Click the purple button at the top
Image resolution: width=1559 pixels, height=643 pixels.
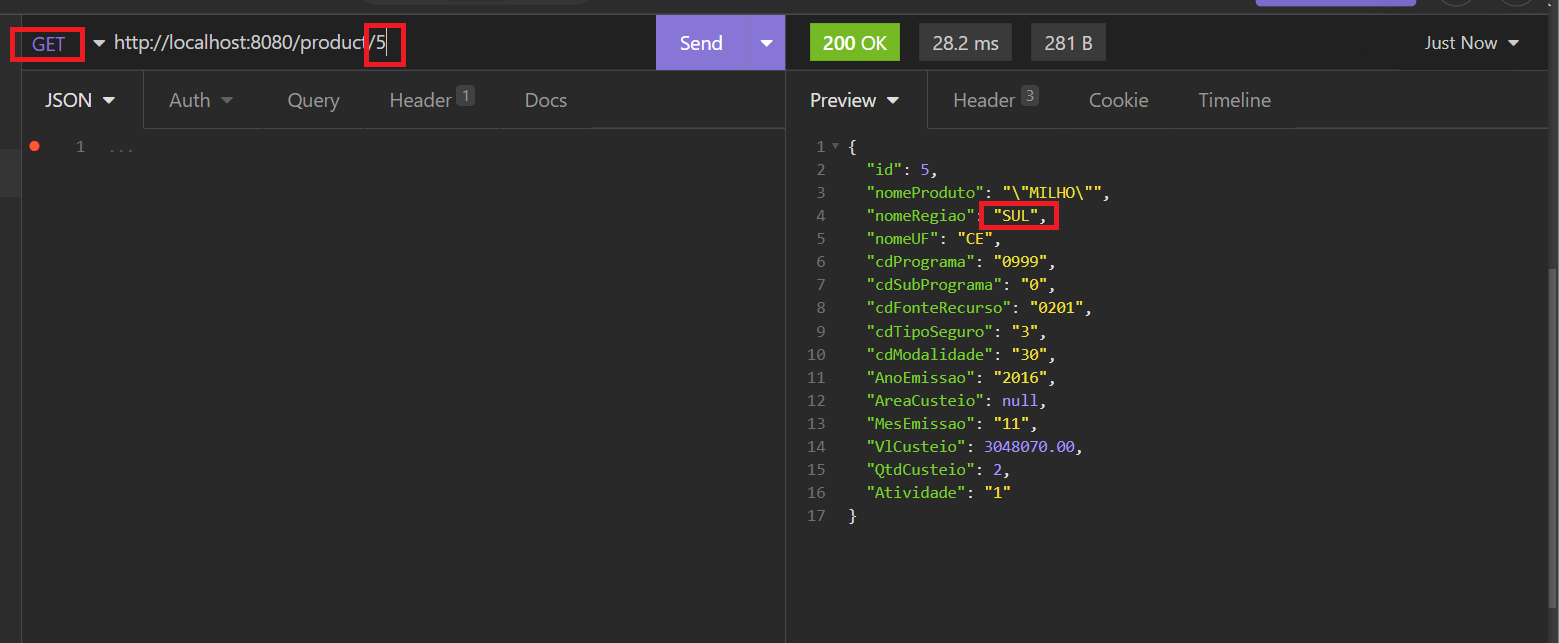pos(1335,3)
